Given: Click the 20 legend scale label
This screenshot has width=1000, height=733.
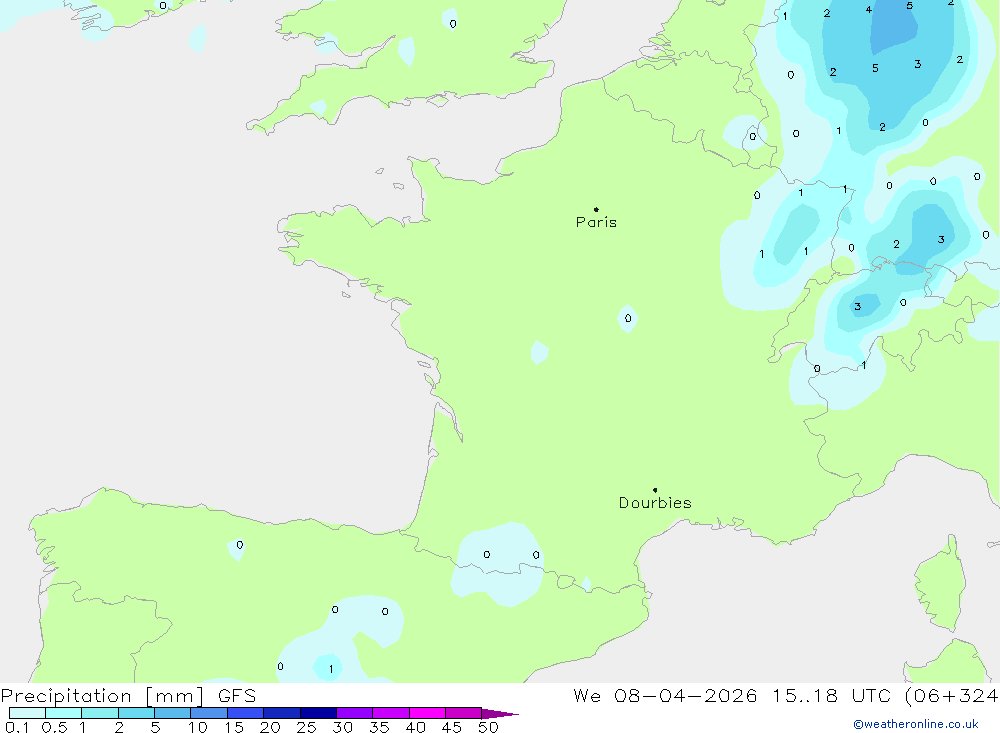Looking at the screenshot, I should coord(270,727).
